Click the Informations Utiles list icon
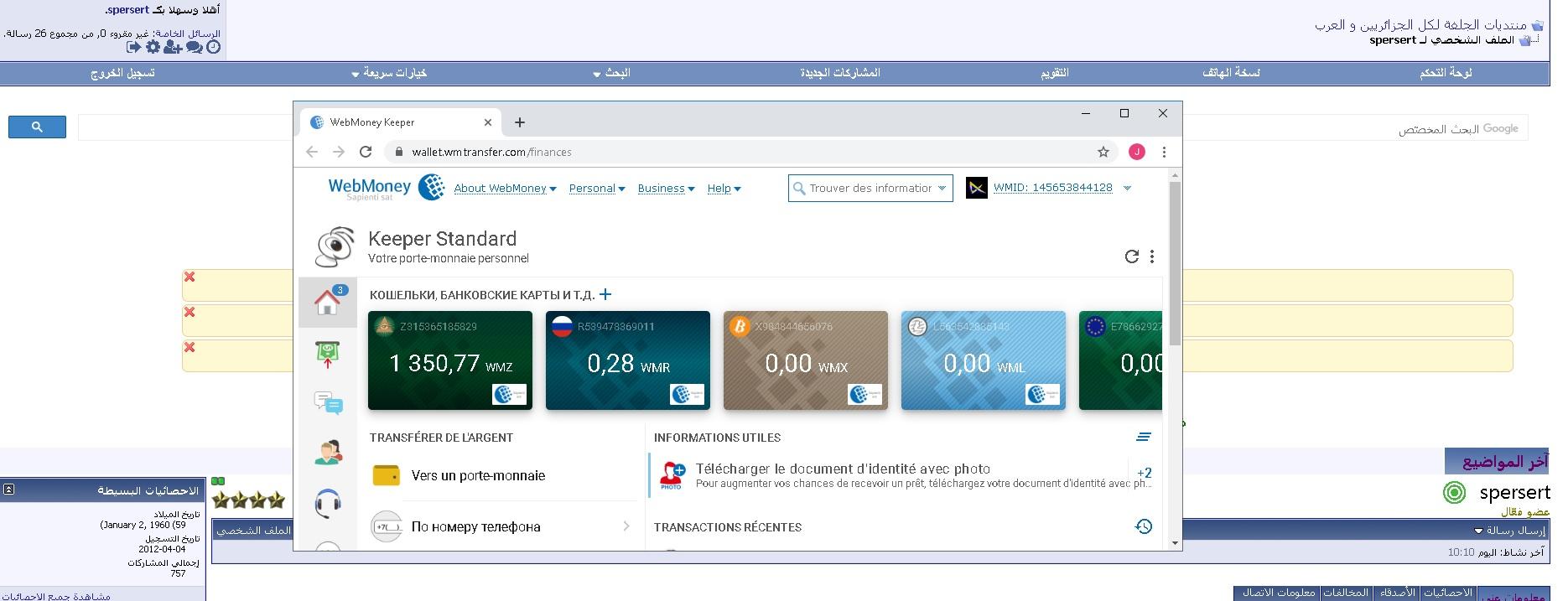 [x=1143, y=437]
